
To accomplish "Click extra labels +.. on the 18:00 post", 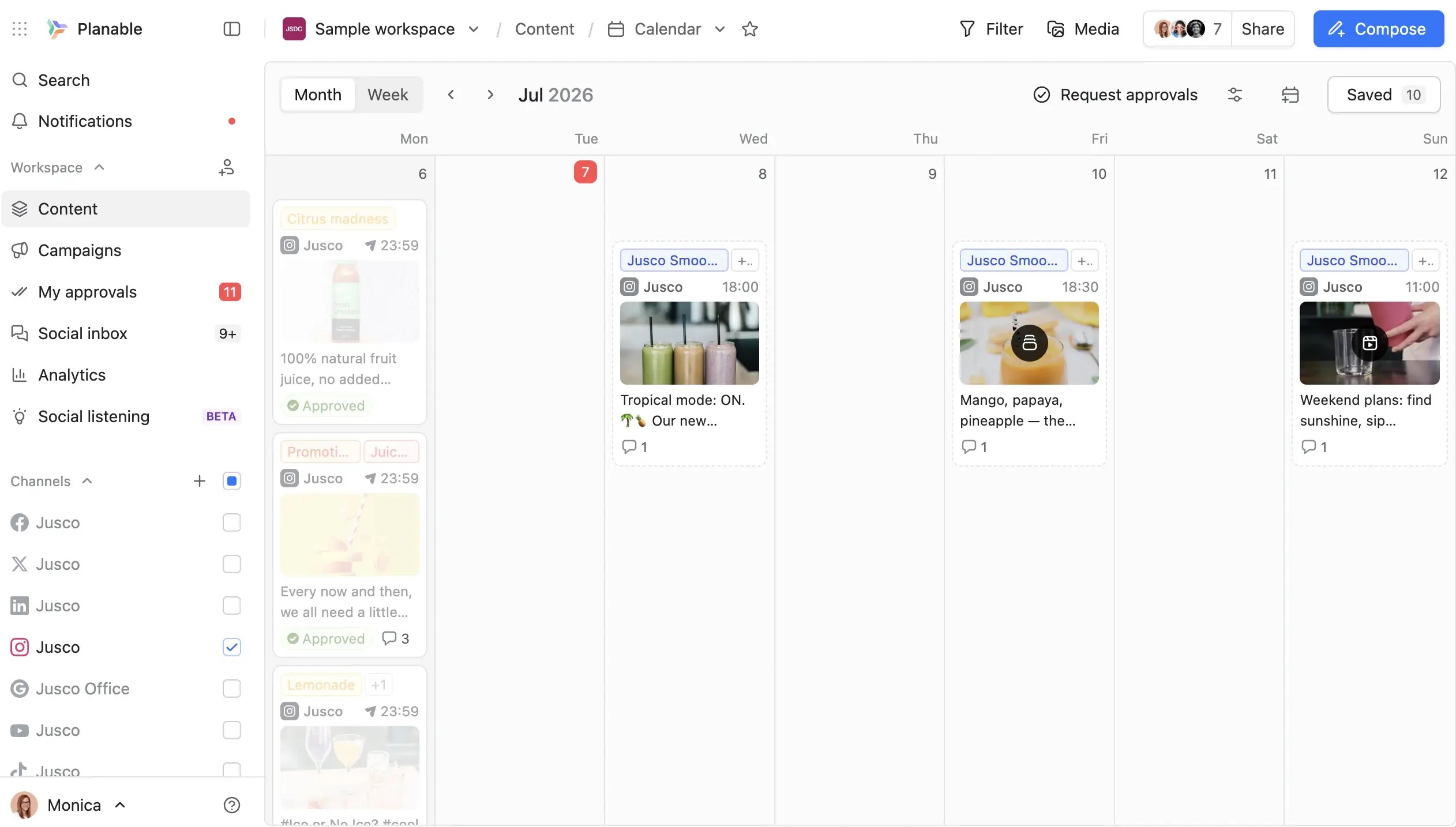I will 745,261.
